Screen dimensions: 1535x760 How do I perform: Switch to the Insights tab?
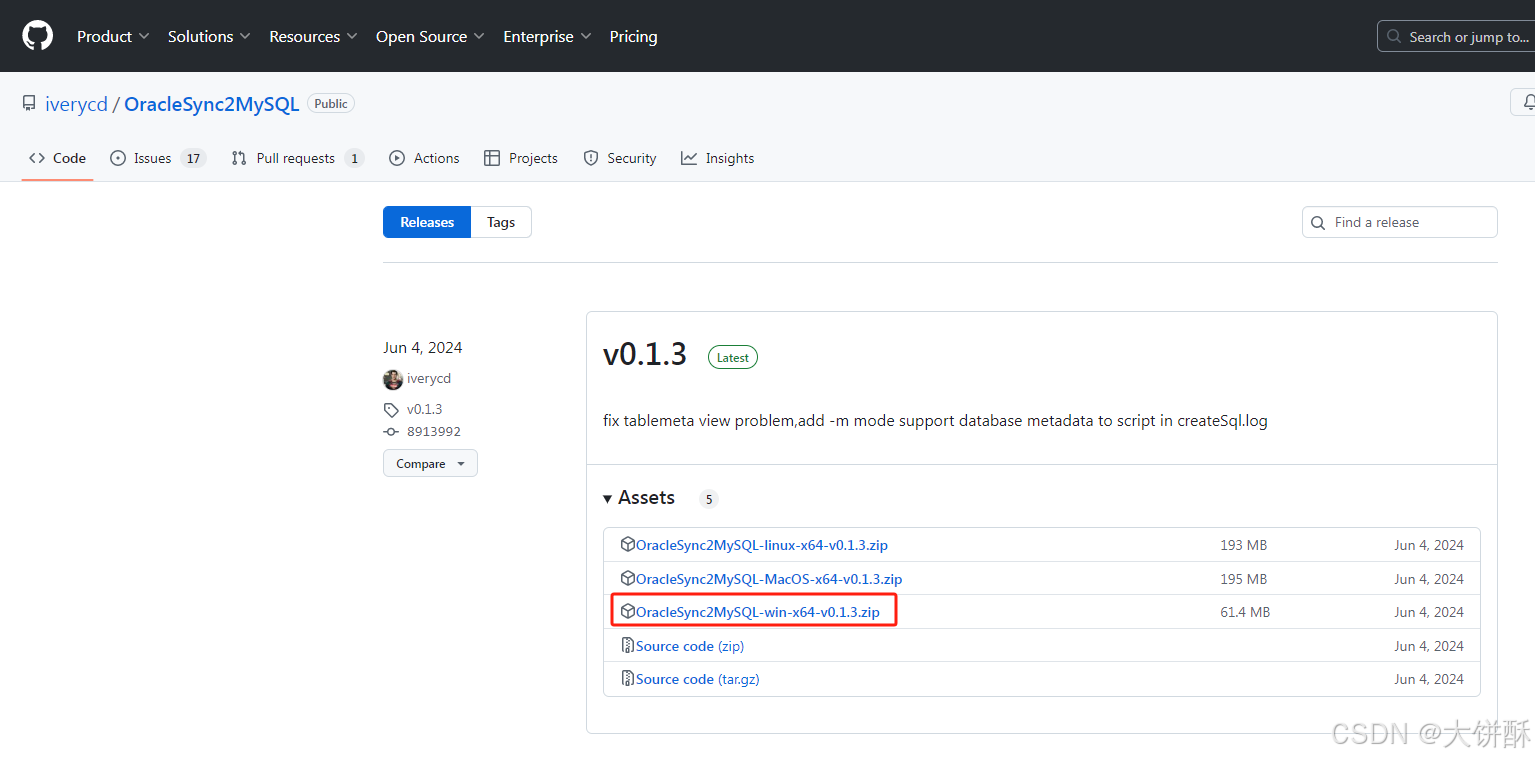click(717, 158)
